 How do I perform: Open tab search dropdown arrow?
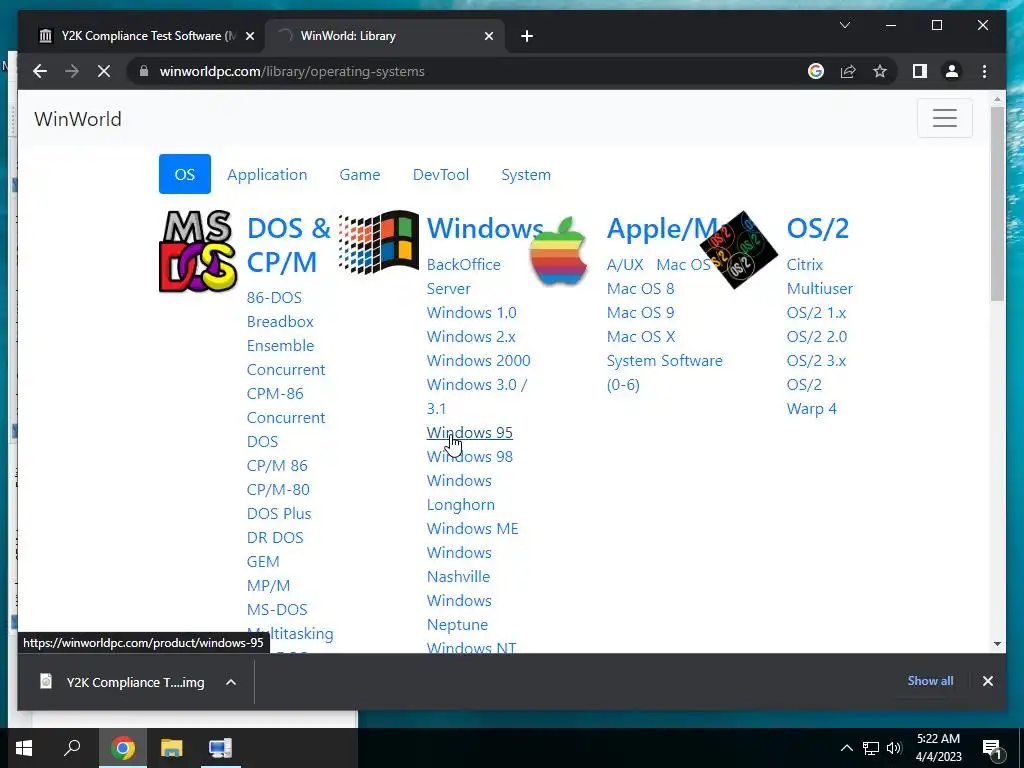point(844,25)
